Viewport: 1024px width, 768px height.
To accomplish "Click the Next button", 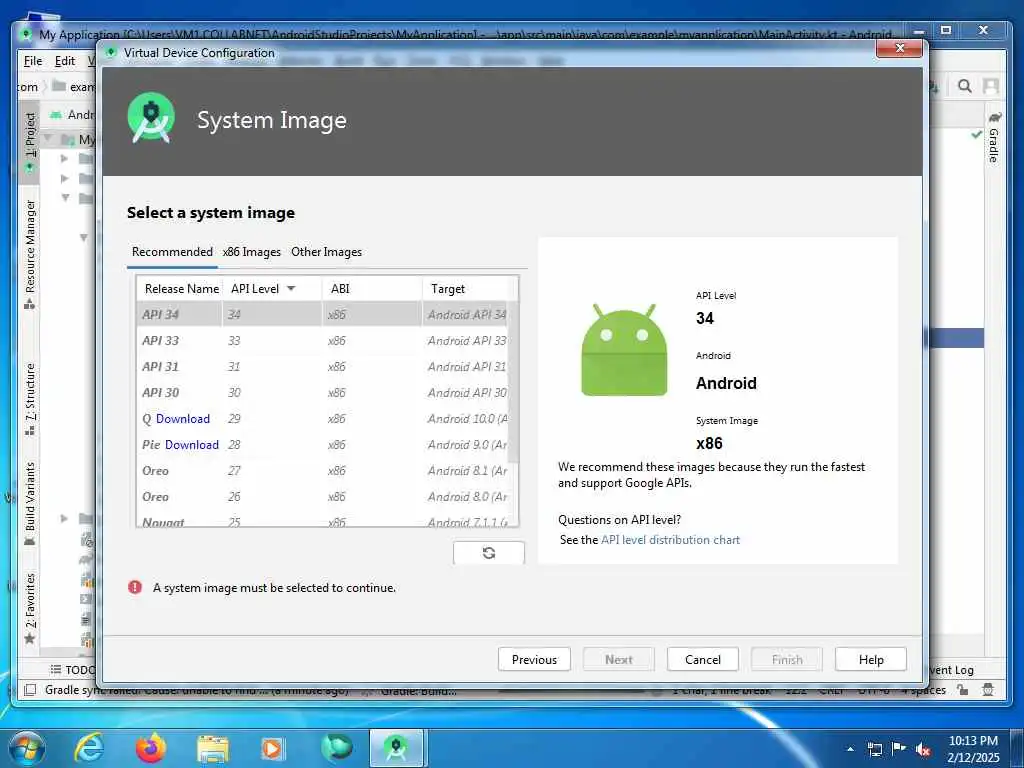I will coord(618,660).
